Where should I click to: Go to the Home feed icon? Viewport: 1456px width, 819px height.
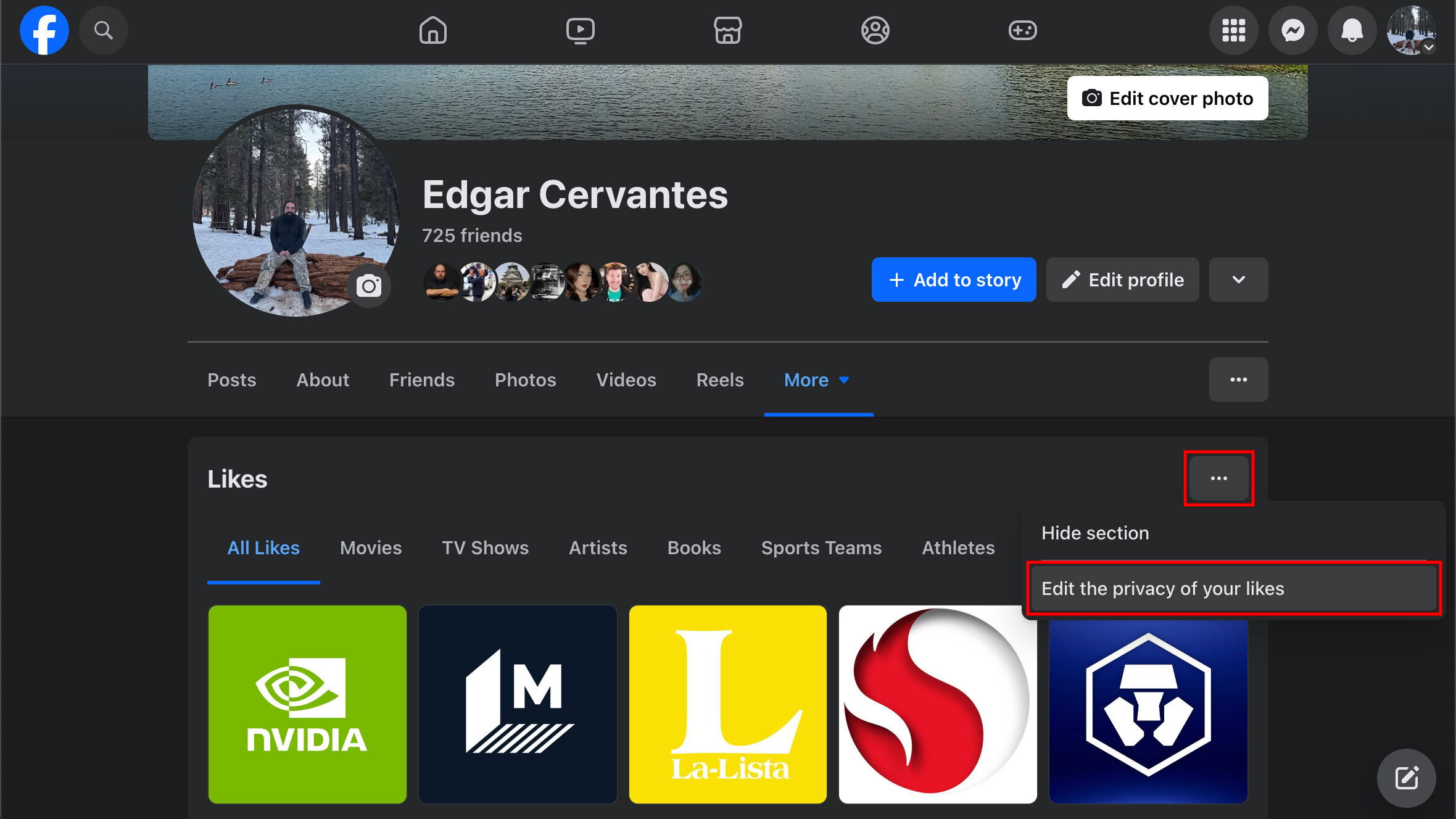432,30
